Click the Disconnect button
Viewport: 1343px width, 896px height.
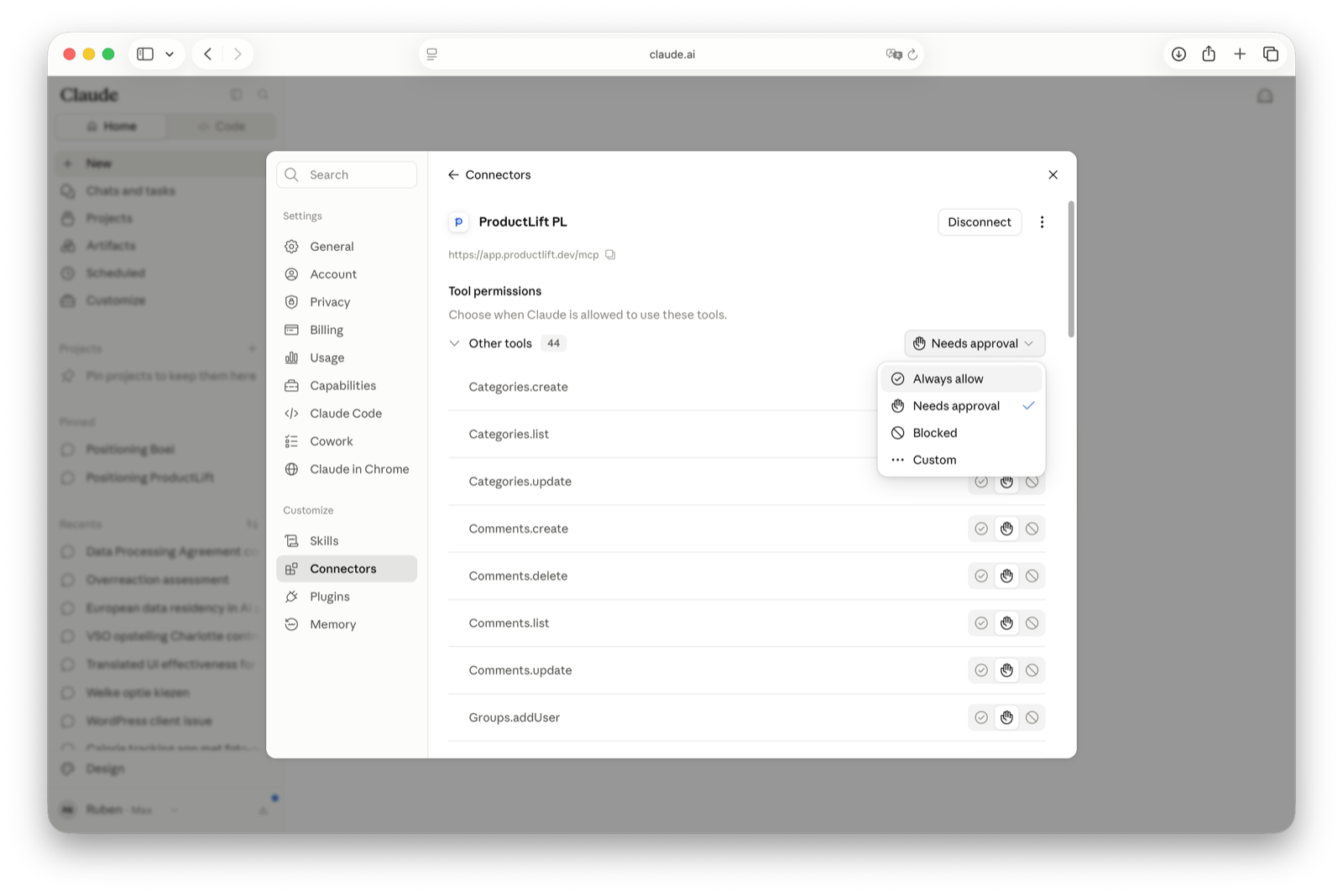coord(979,222)
